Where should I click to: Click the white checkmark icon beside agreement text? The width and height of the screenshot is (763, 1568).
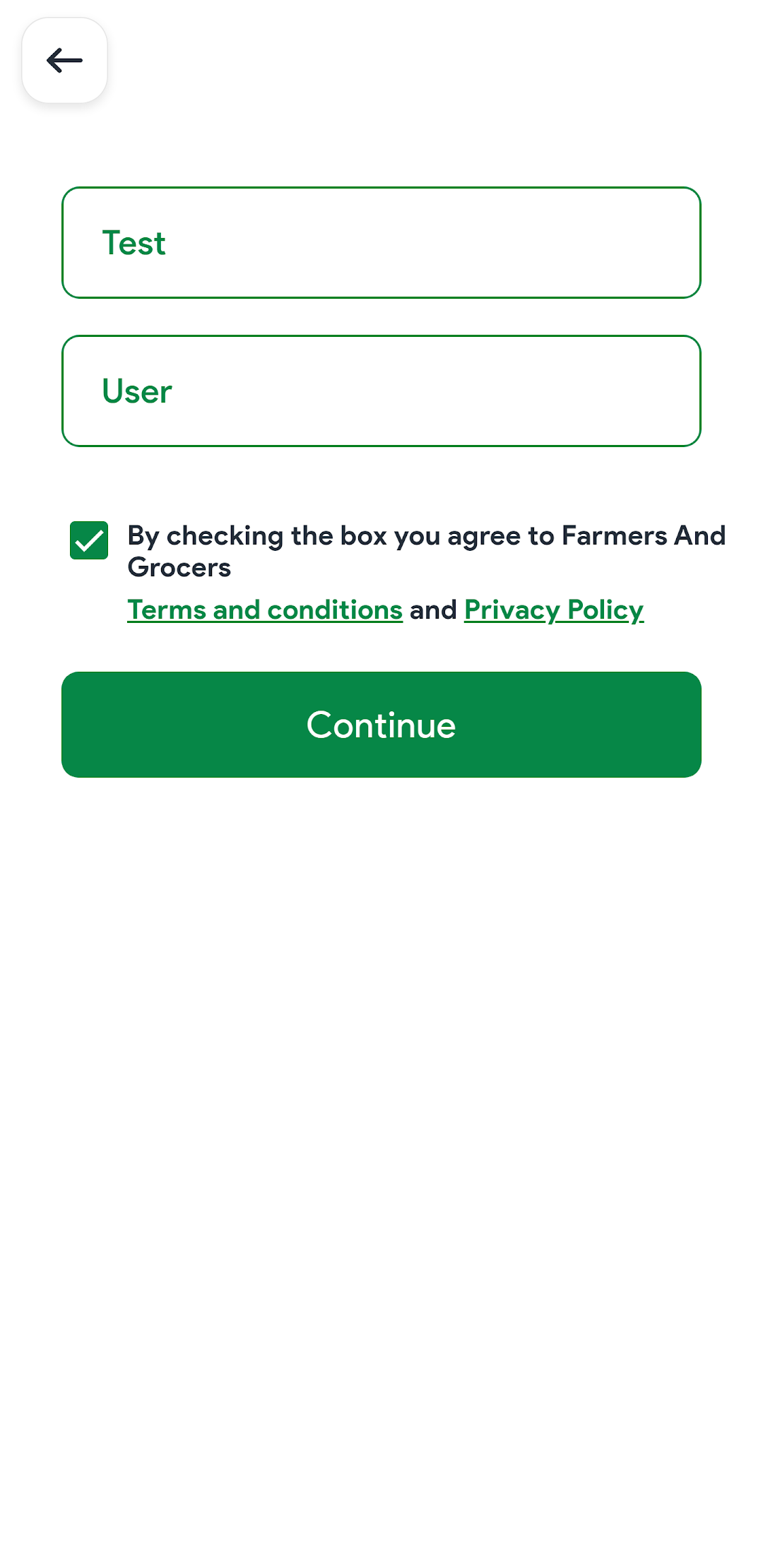tap(89, 540)
